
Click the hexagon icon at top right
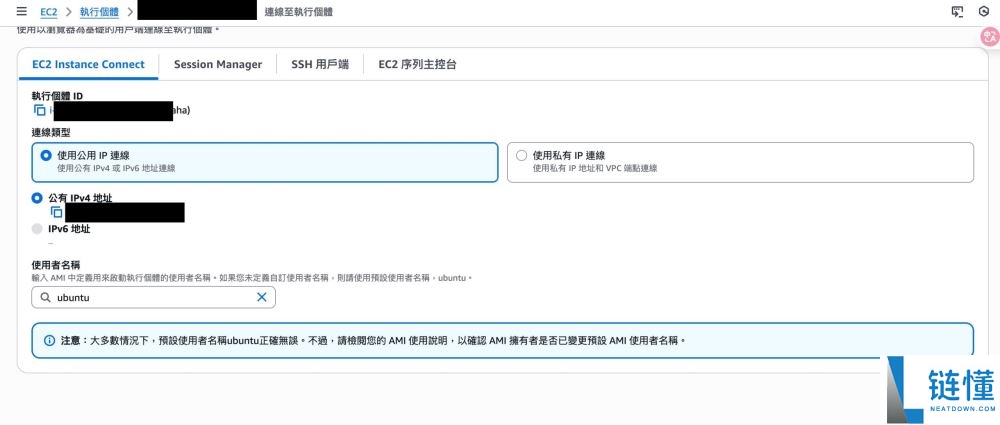(983, 11)
